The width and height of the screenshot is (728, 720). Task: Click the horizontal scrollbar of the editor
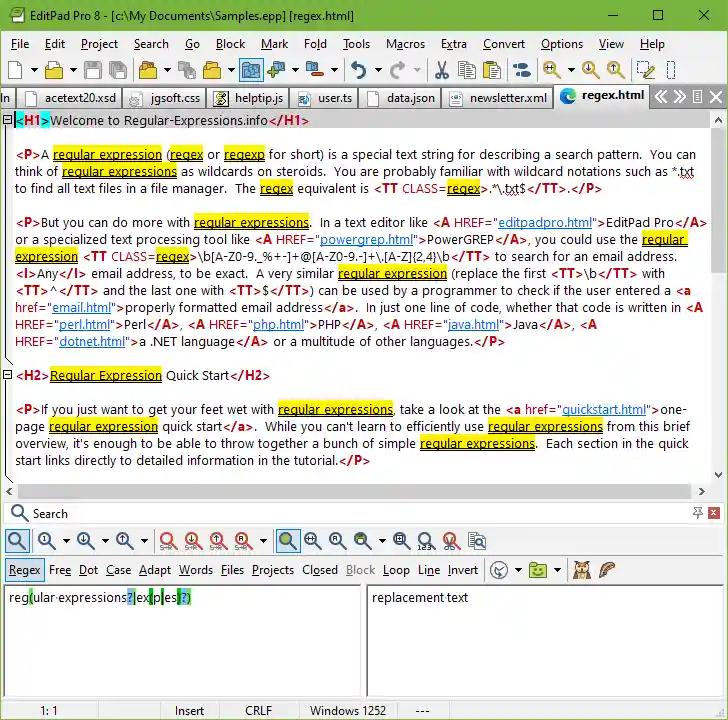pos(354,491)
